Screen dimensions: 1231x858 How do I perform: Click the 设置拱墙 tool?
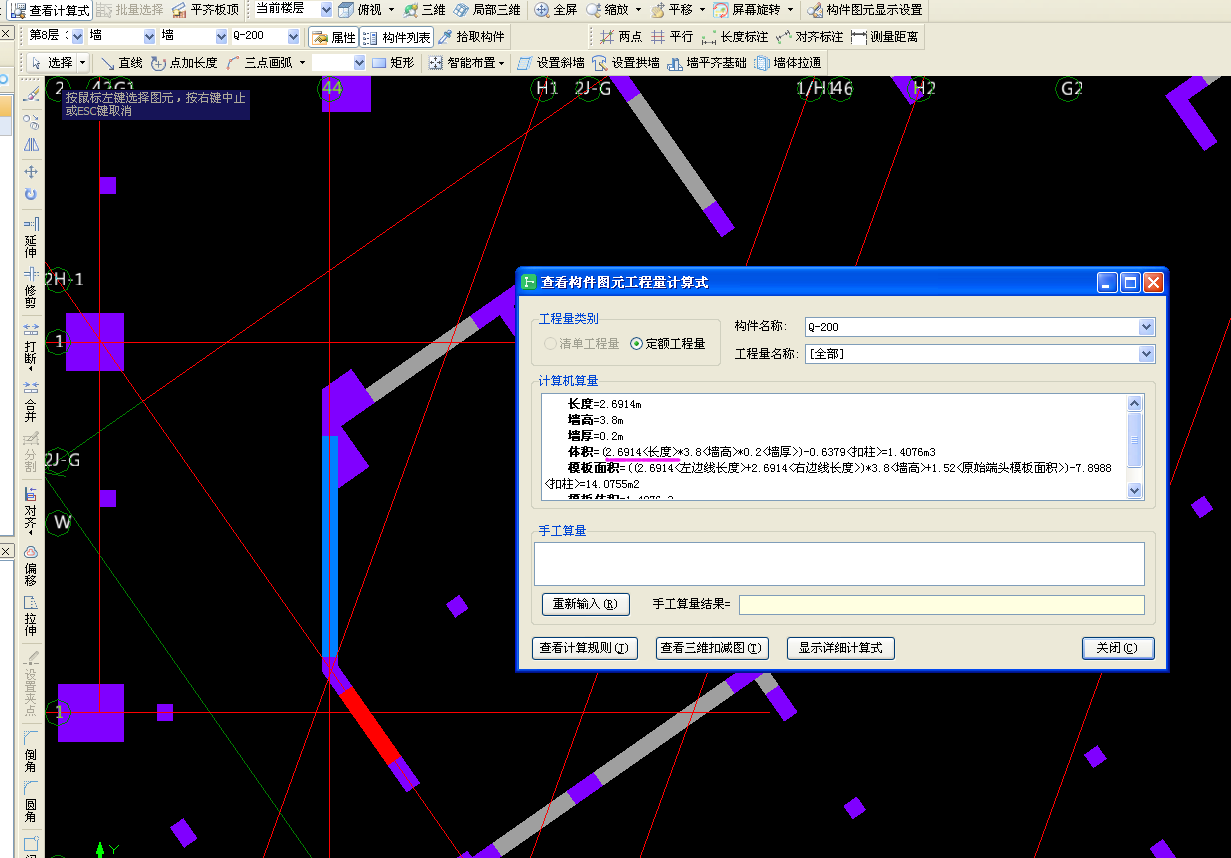[626, 63]
